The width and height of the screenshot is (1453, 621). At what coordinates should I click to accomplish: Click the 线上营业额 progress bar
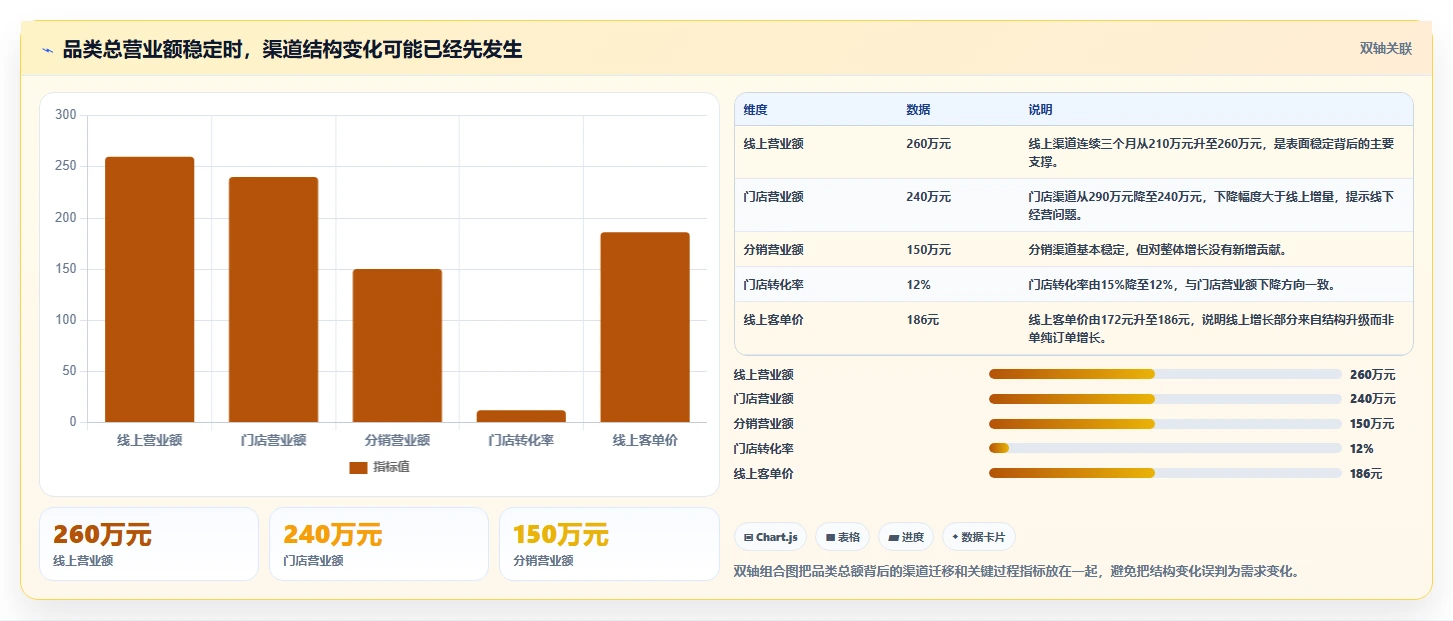click(x=1165, y=374)
